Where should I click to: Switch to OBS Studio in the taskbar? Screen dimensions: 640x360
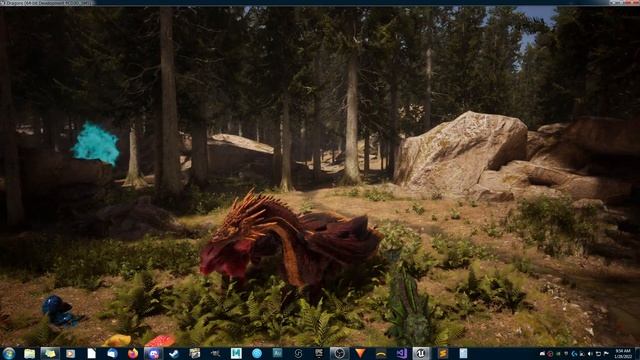pos(339,353)
